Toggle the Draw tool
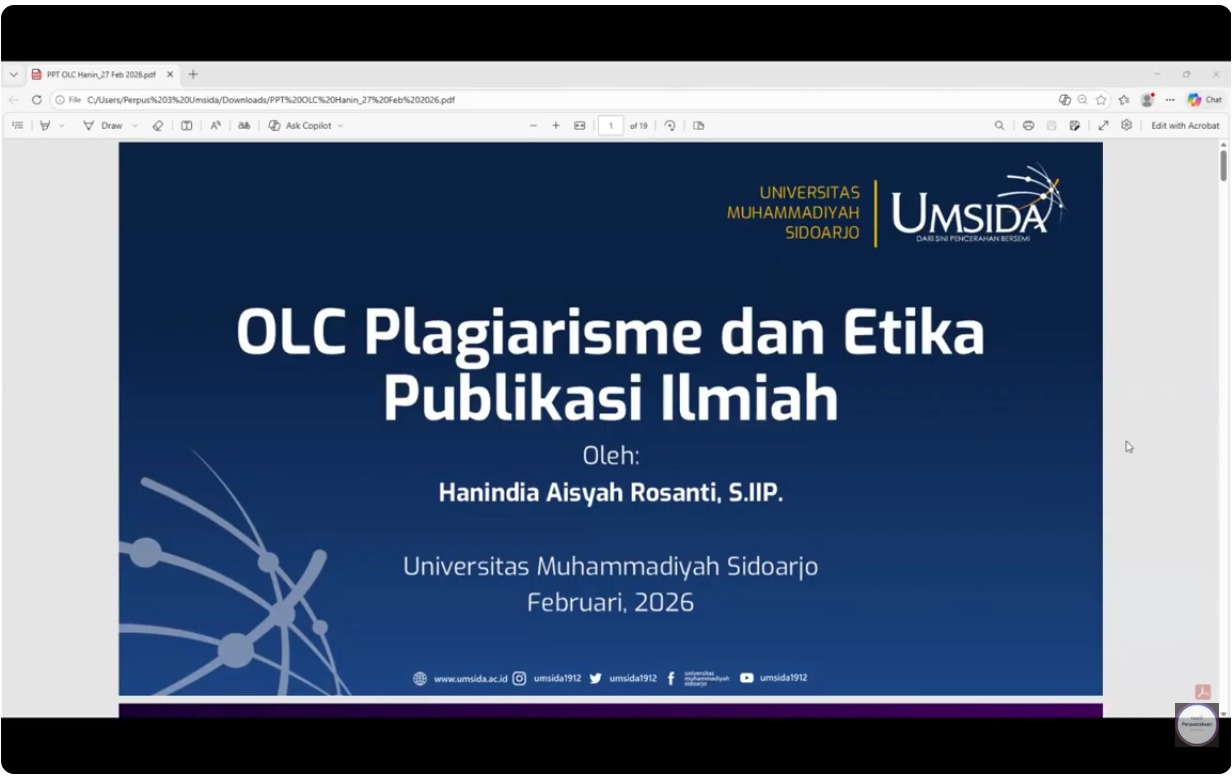The image size is (1232, 777). [x=103, y=126]
